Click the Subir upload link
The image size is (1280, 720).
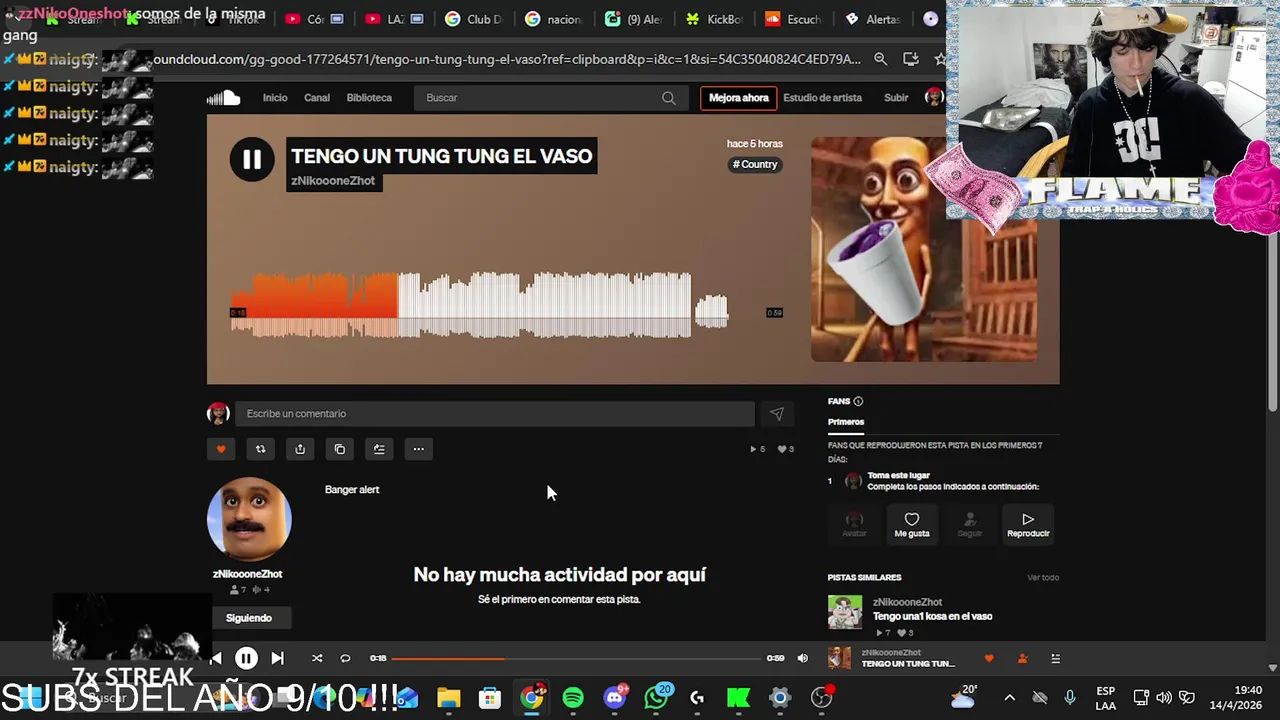click(896, 98)
